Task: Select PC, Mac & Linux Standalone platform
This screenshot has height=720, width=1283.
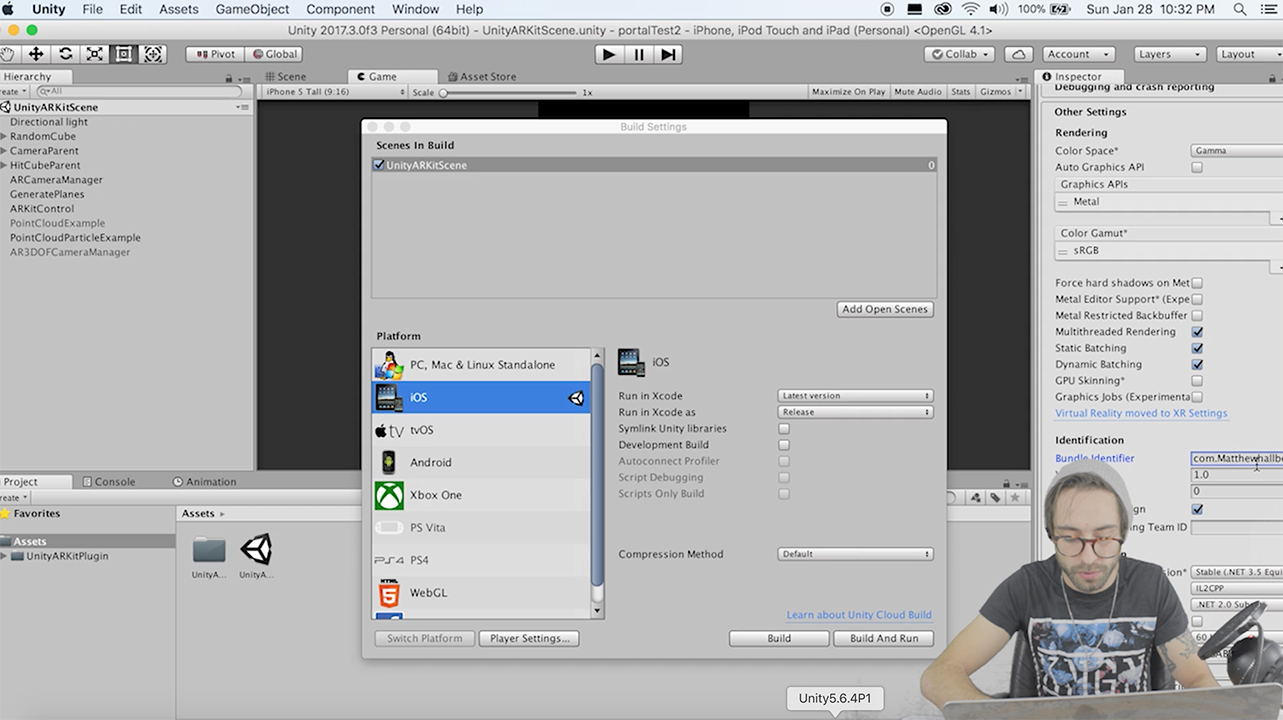Action: pyautogui.click(x=481, y=365)
